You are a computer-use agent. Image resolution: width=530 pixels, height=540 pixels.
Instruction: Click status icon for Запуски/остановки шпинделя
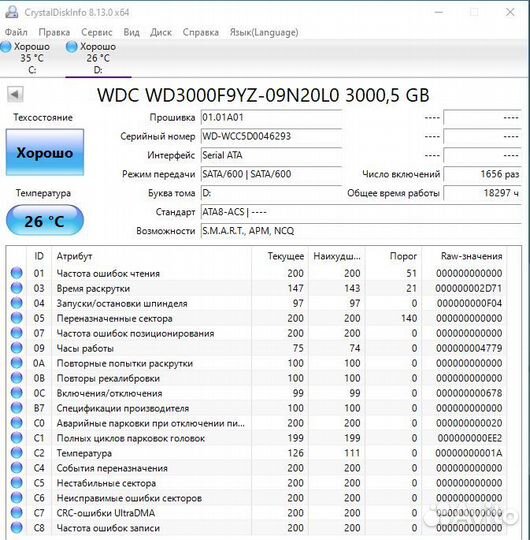click(17, 303)
